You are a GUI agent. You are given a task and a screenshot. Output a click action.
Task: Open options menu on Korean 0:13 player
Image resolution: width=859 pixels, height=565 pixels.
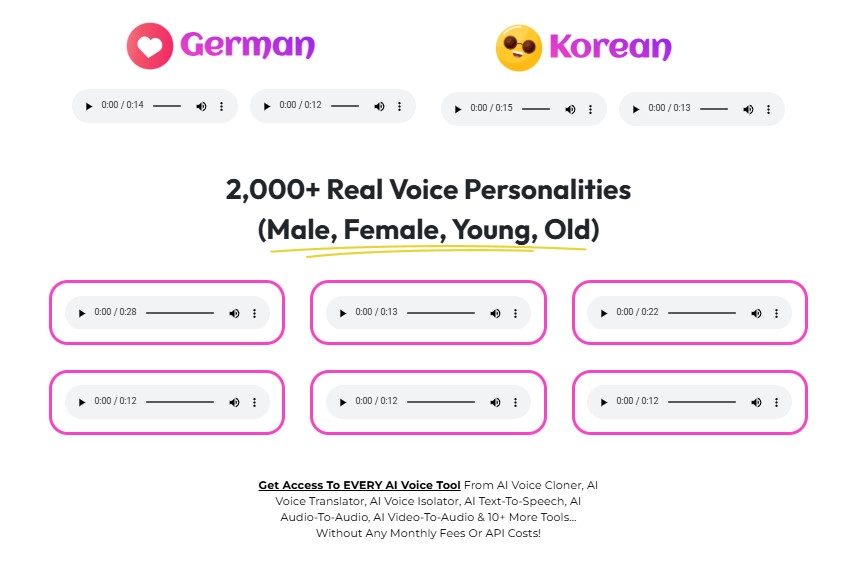768,109
